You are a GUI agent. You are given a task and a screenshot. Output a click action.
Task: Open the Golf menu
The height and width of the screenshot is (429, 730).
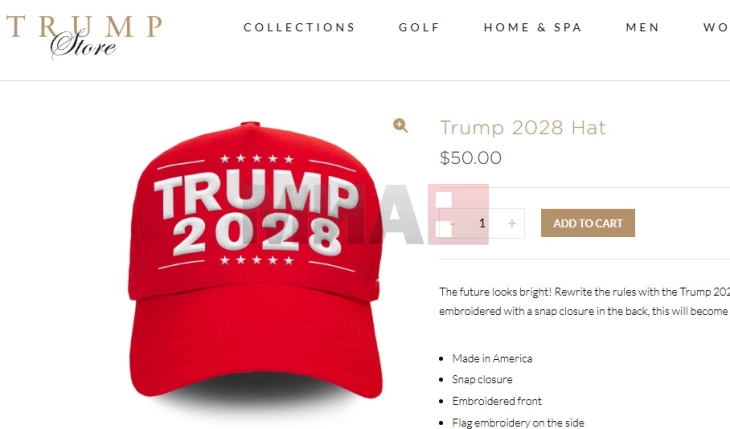419,27
